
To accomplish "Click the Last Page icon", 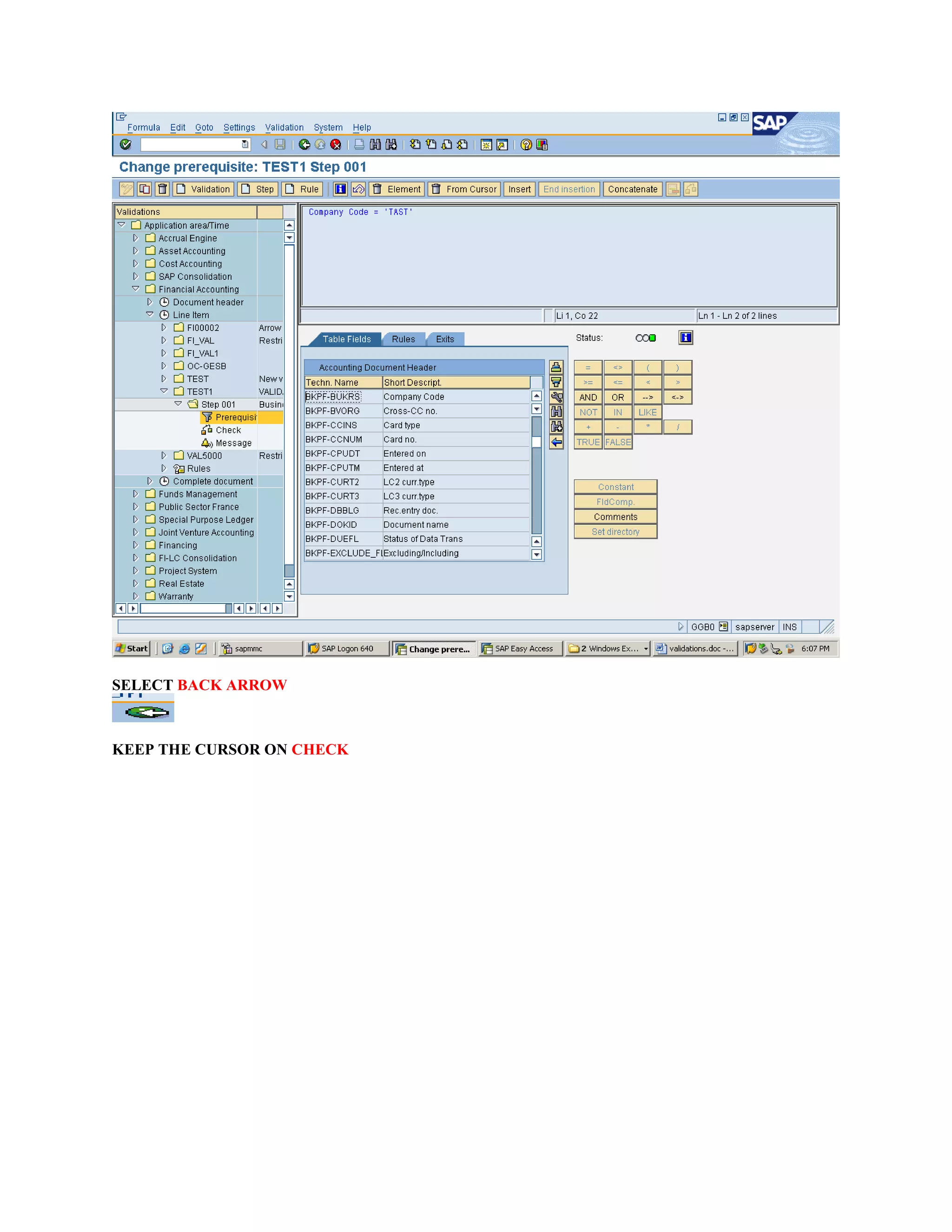I will [x=463, y=145].
